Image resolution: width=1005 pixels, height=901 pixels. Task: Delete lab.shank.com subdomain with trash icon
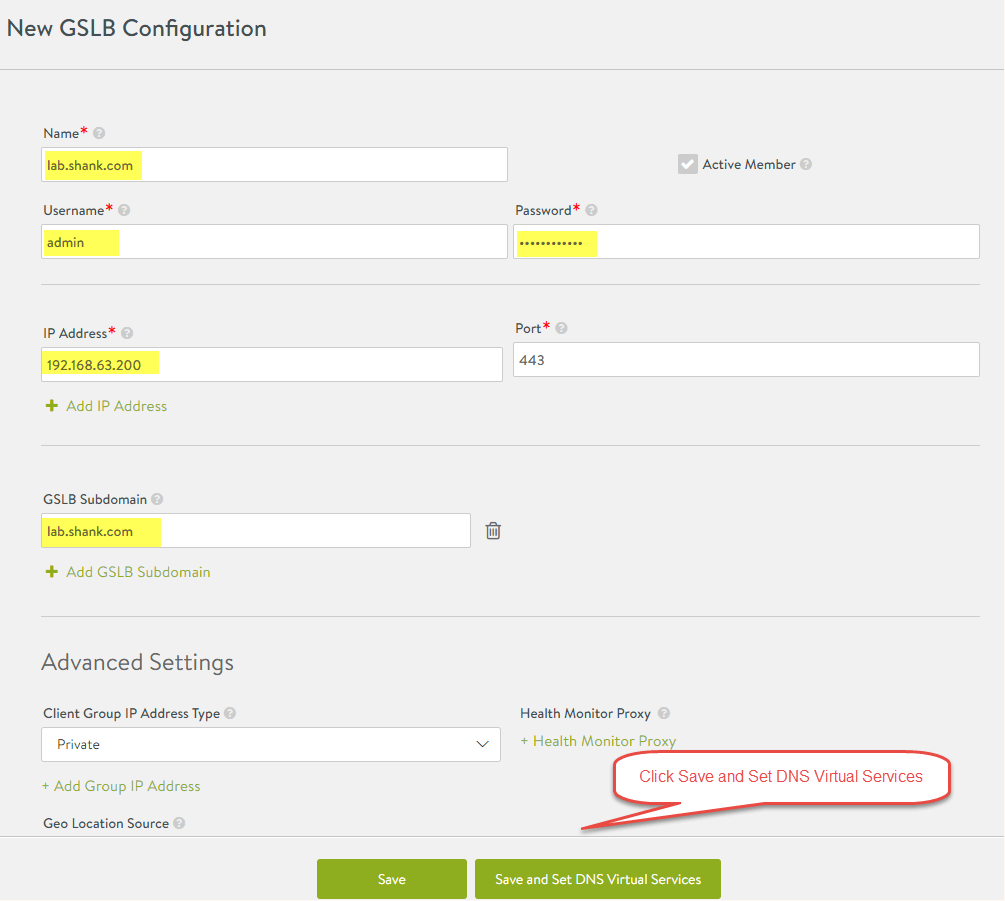[x=493, y=531]
